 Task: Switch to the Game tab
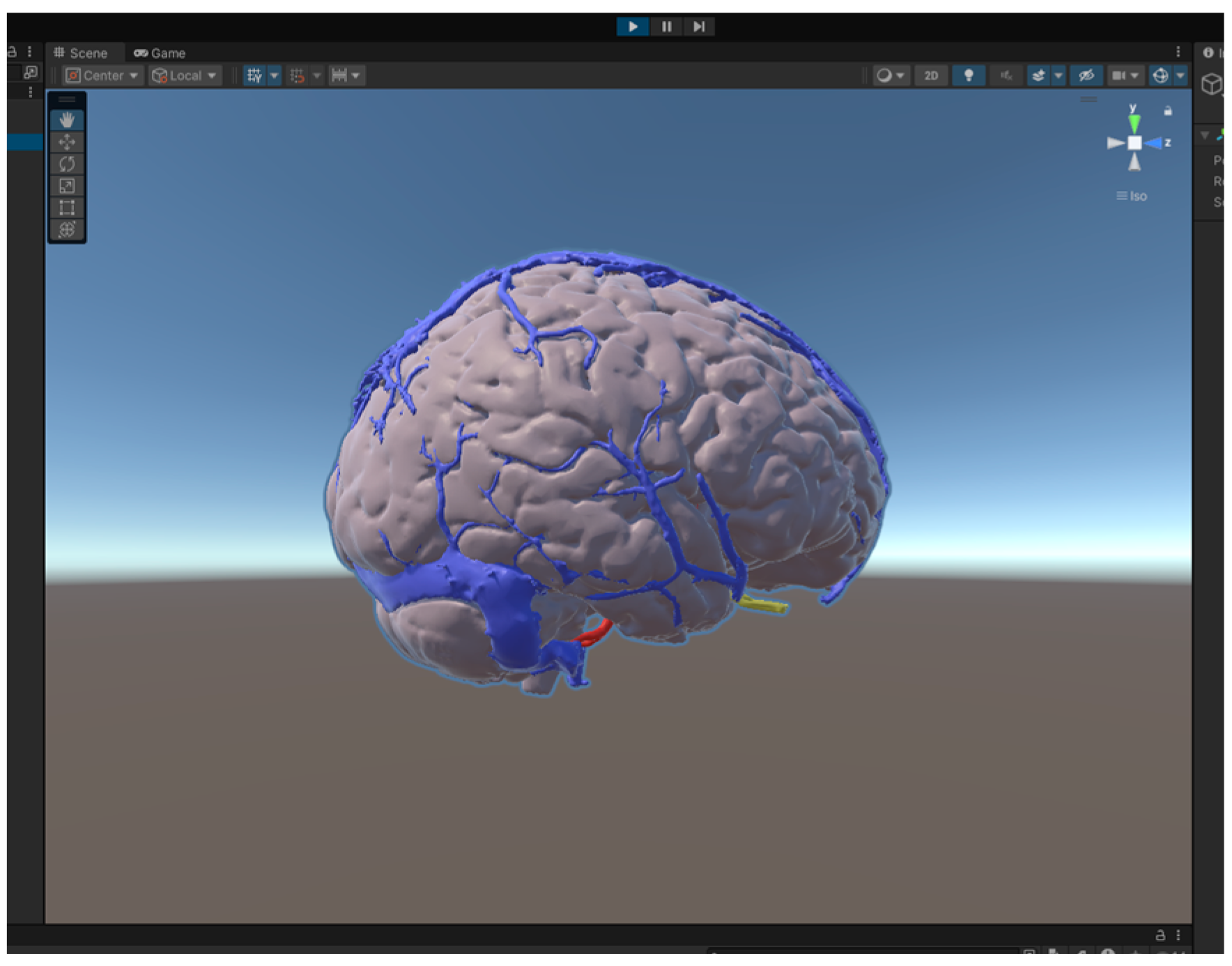click(160, 53)
